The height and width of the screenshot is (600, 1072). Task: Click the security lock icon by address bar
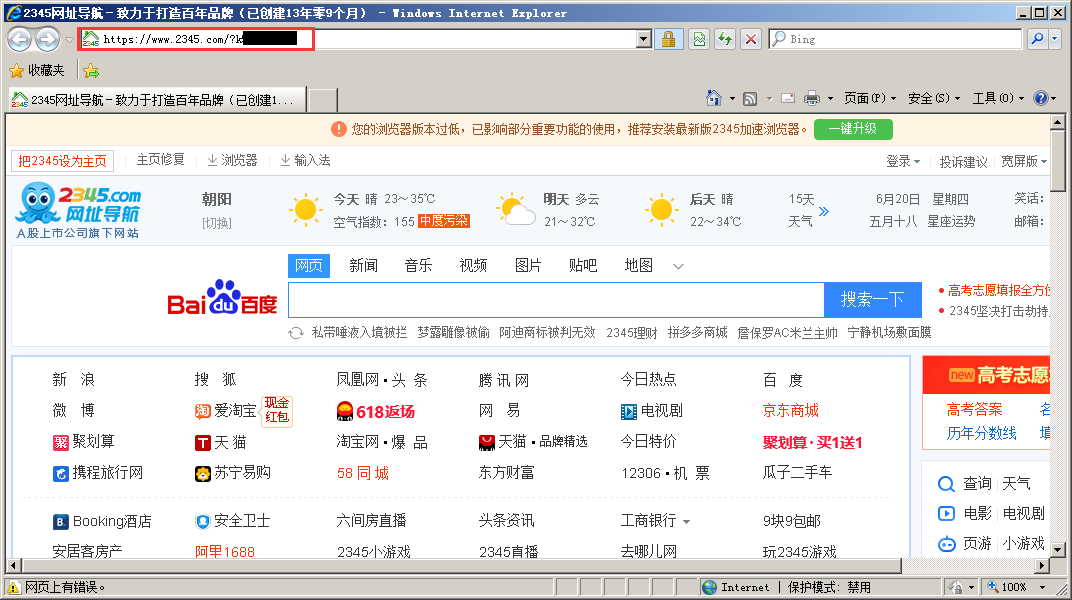668,40
